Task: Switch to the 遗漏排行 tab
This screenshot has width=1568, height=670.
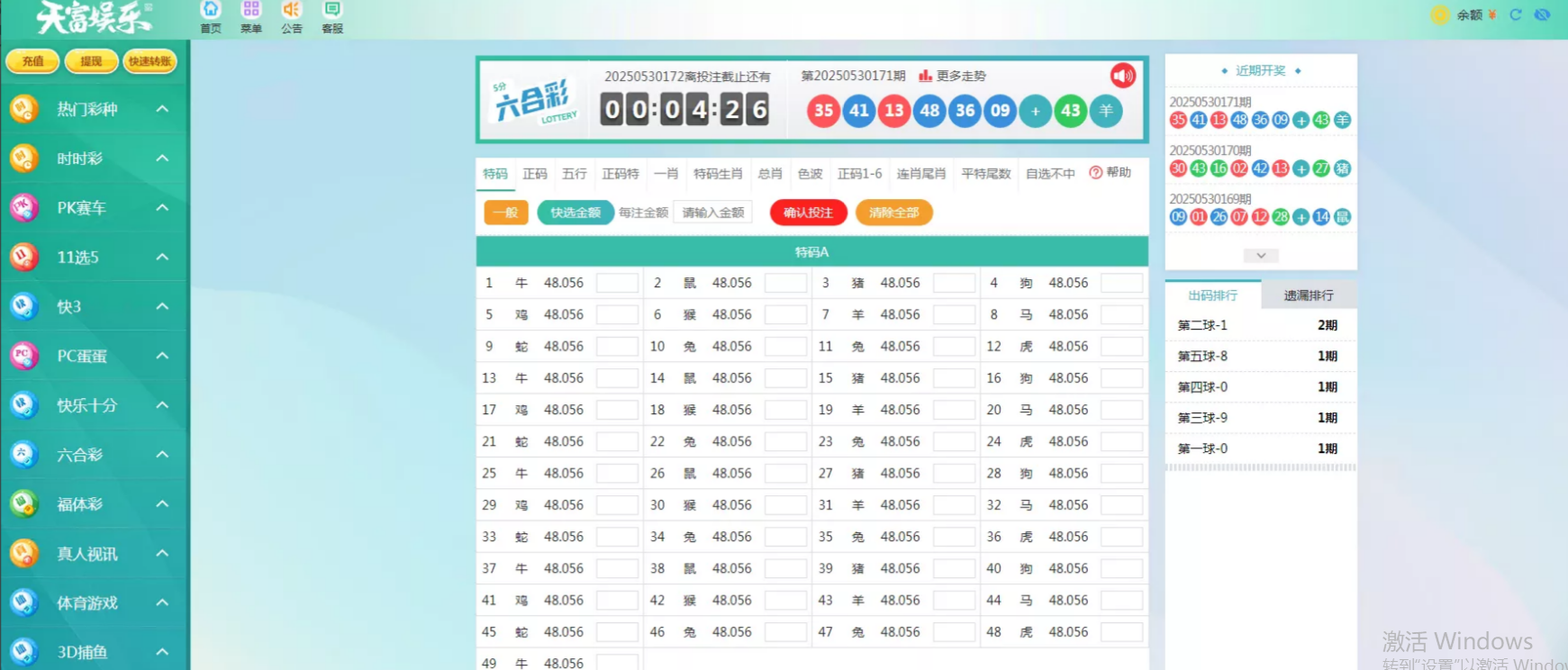Action: 1308,295
